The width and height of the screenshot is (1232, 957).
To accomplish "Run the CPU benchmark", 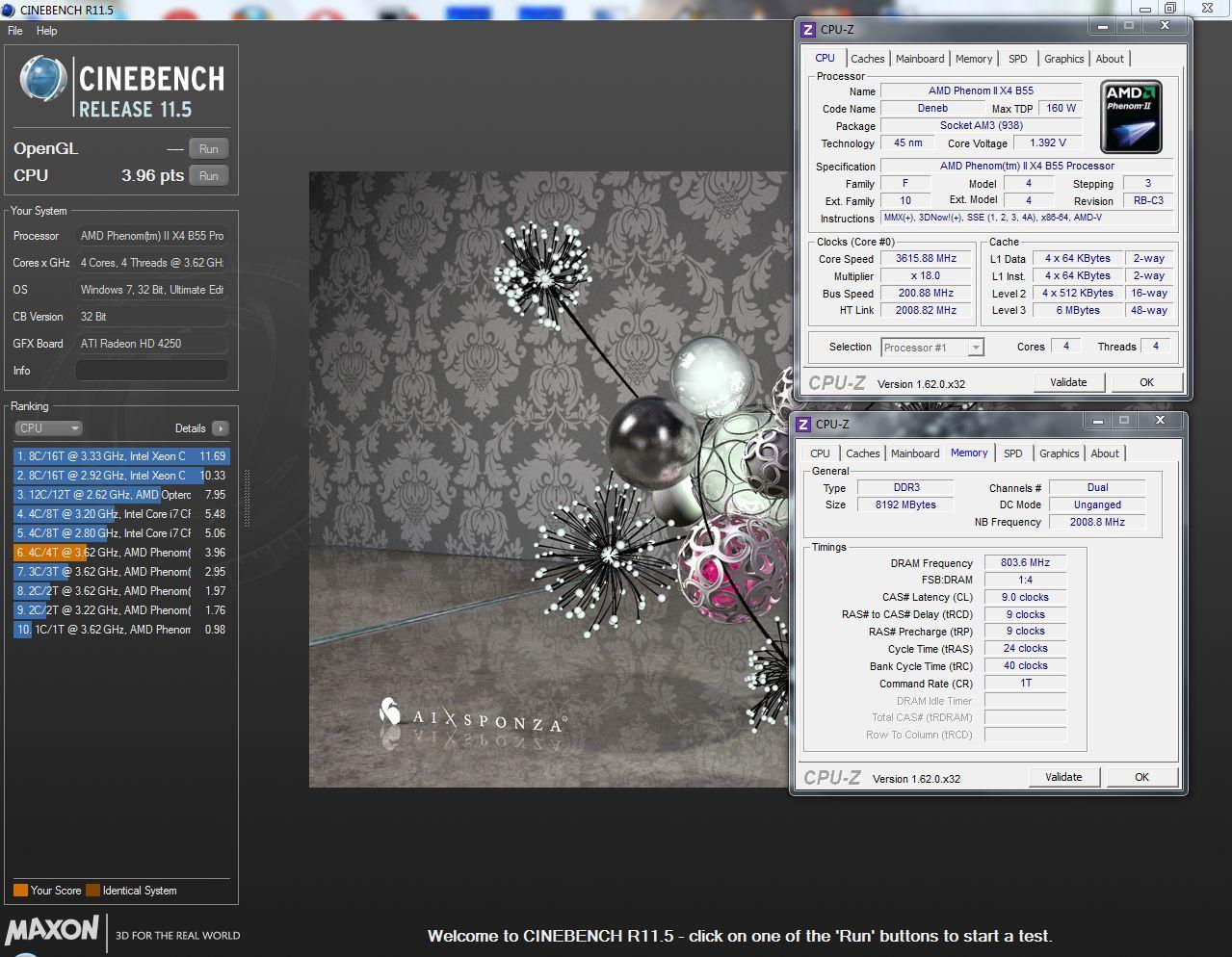I will pyautogui.click(x=209, y=176).
